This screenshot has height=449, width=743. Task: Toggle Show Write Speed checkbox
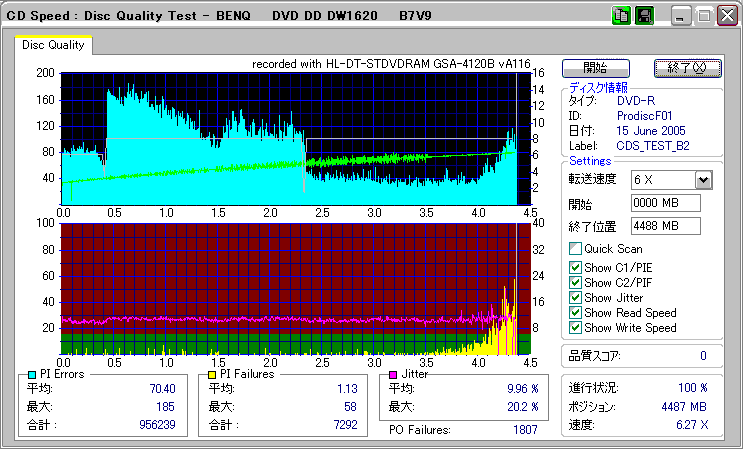(575, 328)
